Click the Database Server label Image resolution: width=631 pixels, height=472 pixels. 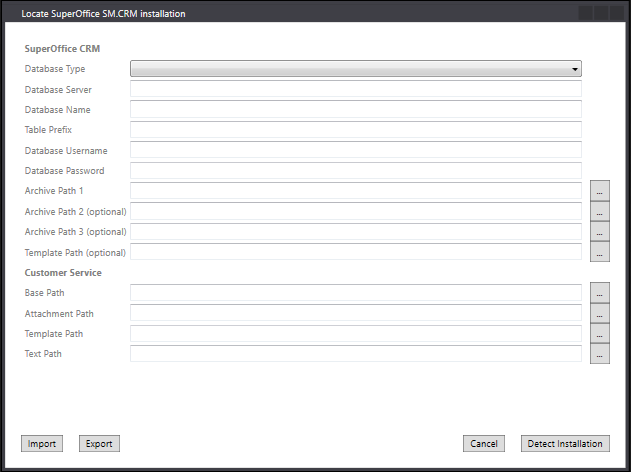click(x=58, y=89)
